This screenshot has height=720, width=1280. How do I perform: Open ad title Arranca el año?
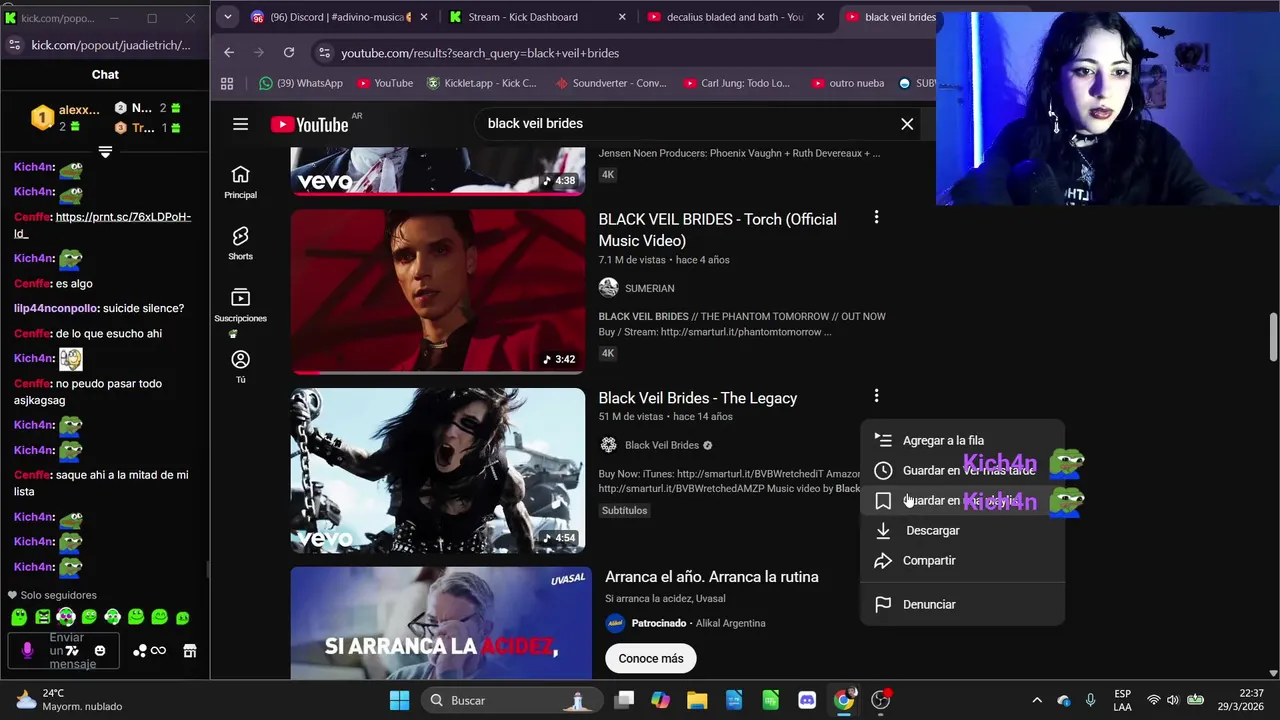712,577
